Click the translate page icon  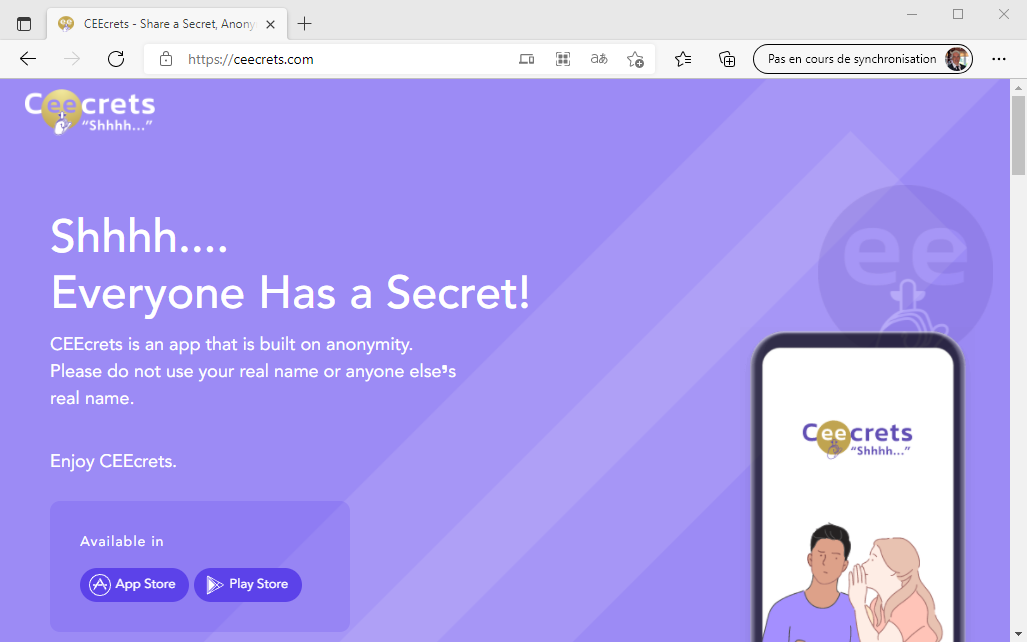[599, 59]
